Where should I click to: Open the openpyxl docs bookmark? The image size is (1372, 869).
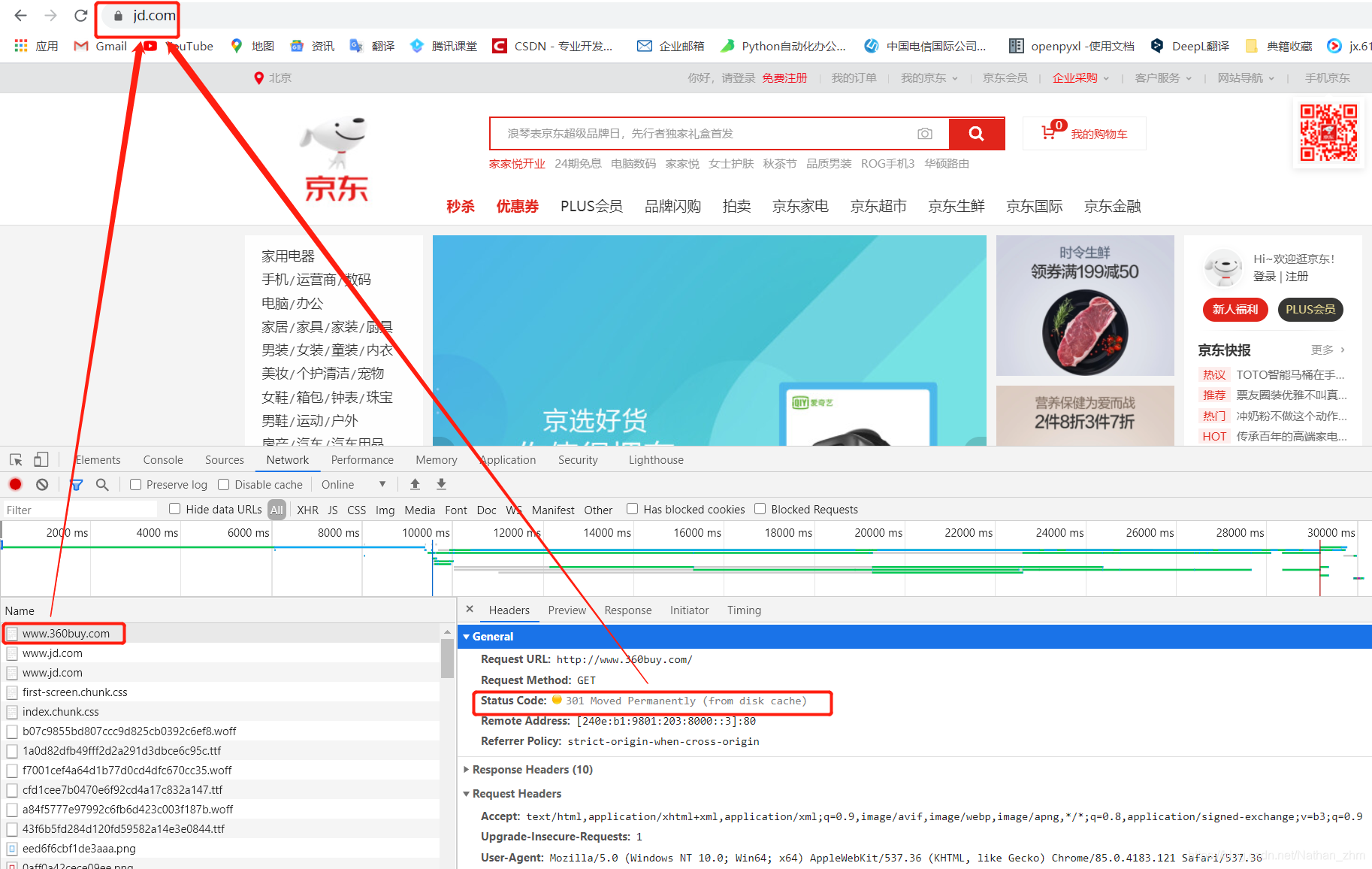click(x=1071, y=46)
